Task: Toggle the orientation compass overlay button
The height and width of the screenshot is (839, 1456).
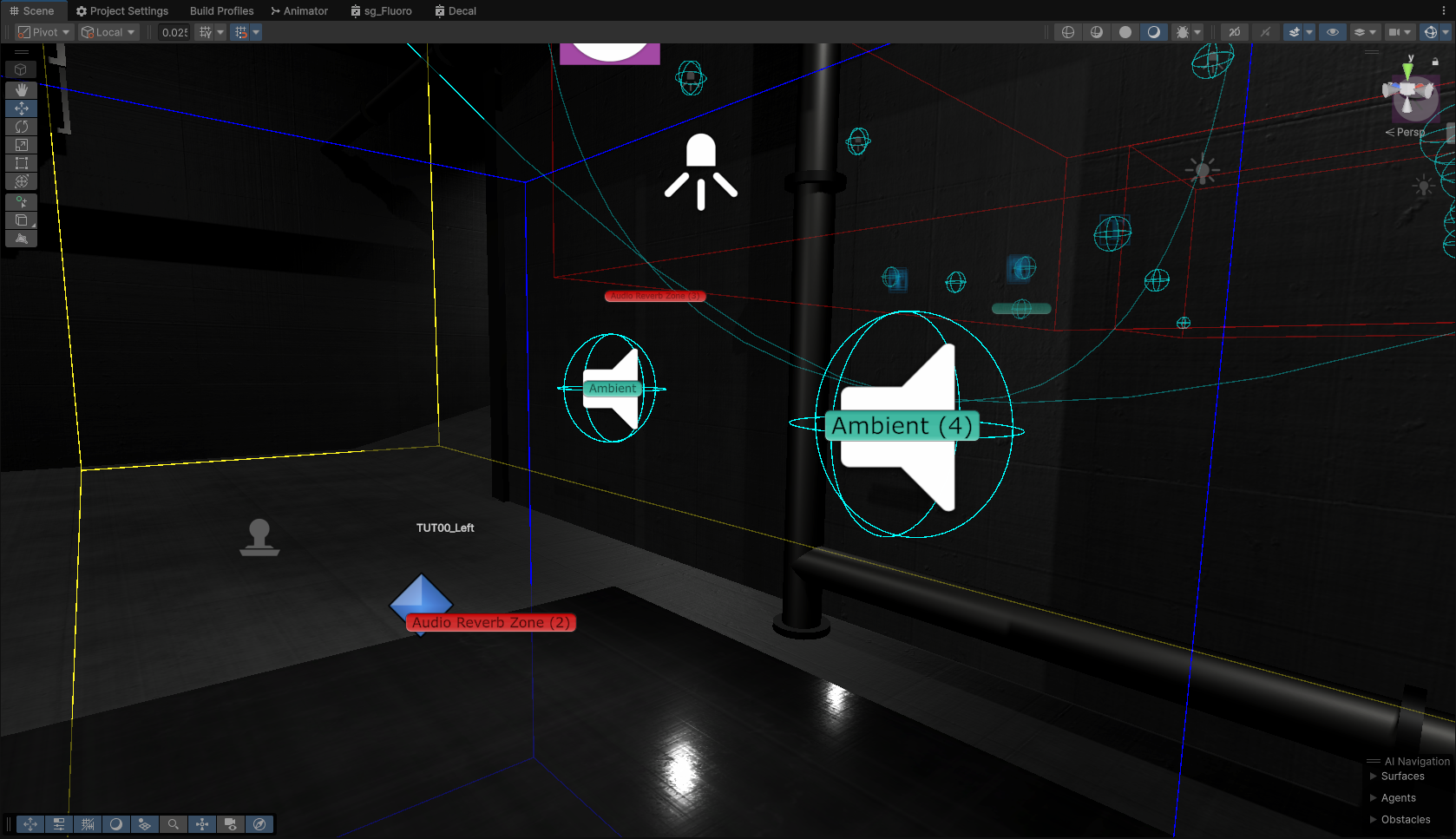Action: point(259,824)
